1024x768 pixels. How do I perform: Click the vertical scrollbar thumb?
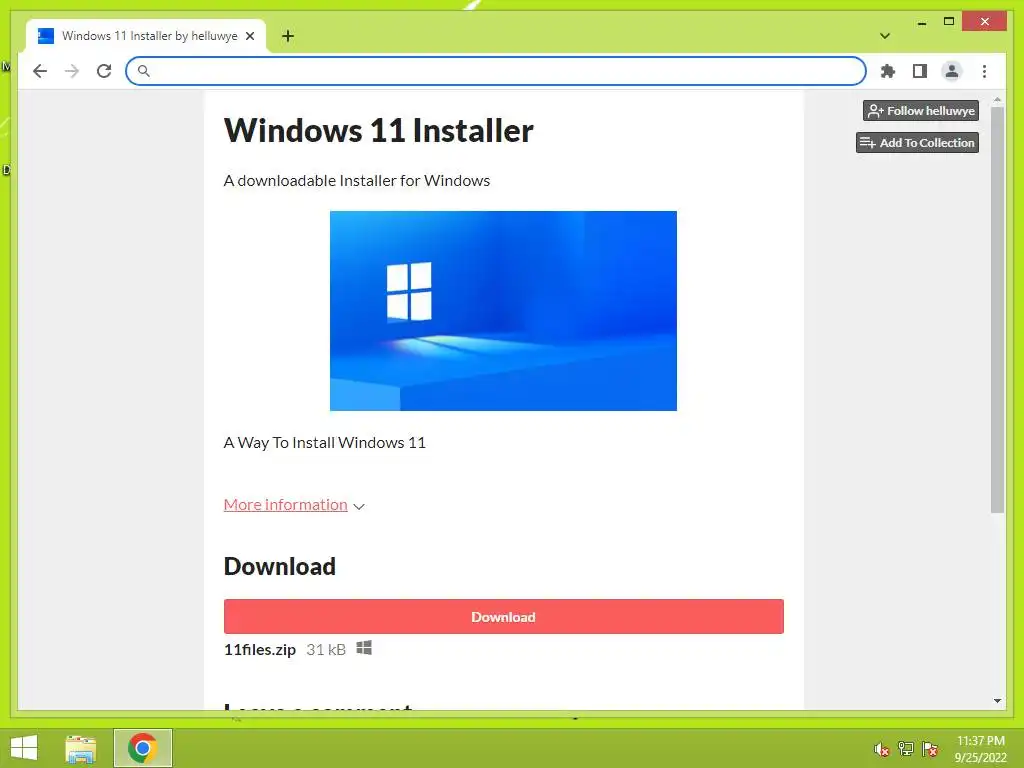click(997, 310)
